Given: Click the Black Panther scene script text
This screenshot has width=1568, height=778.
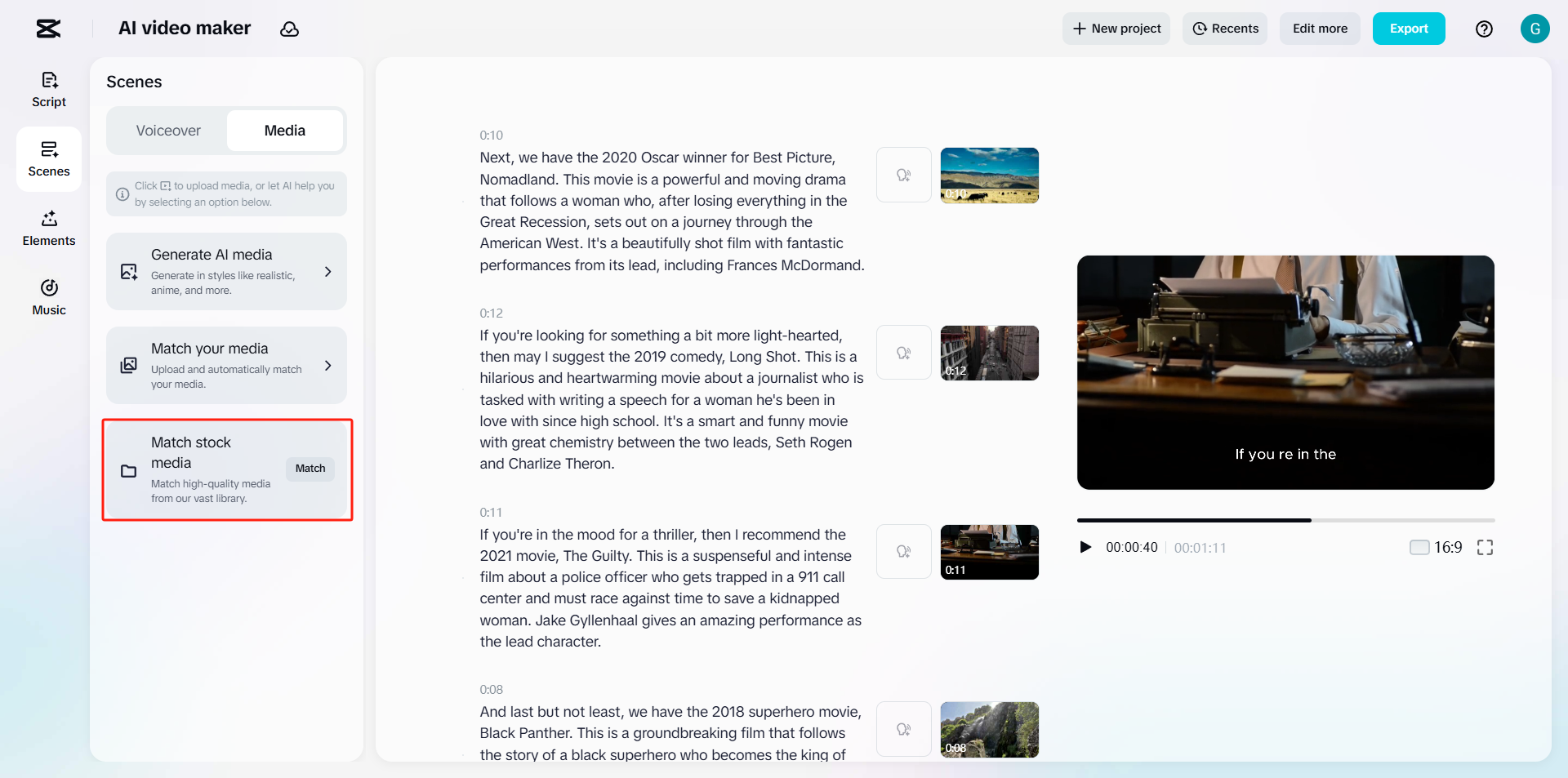Looking at the screenshot, I should (x=672, y=733).
